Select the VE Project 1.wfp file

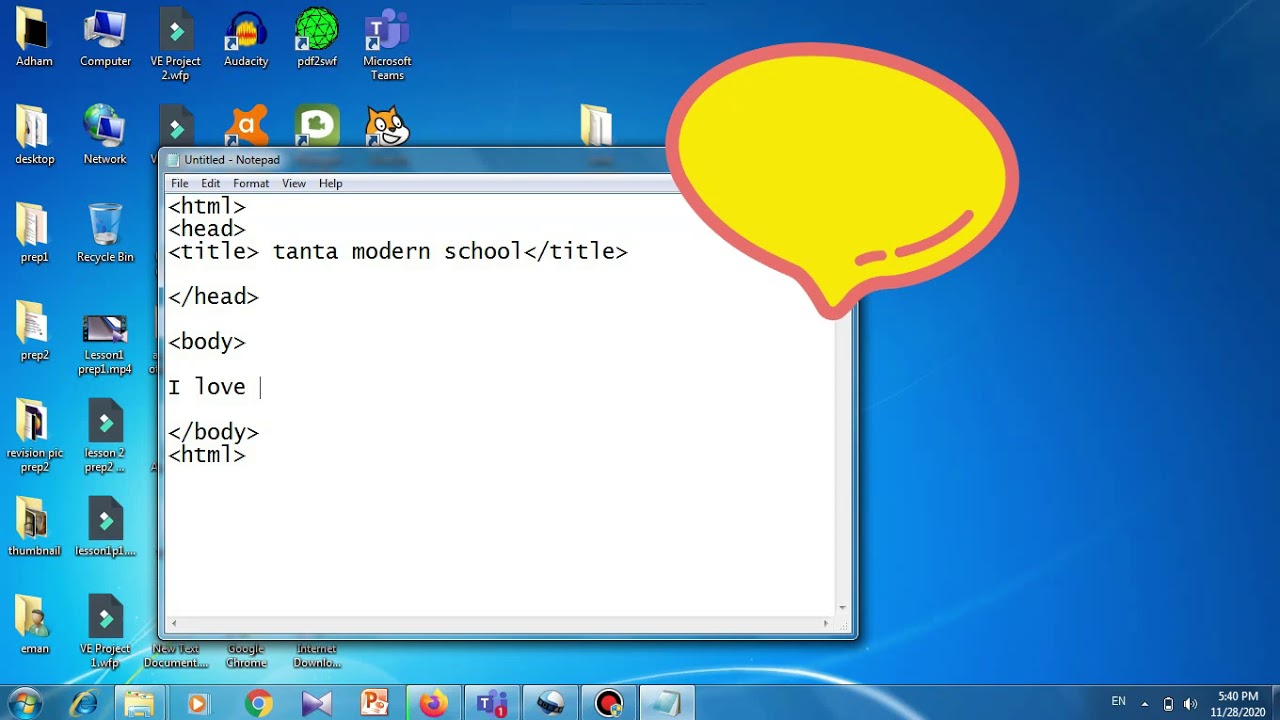click(105, 632)
